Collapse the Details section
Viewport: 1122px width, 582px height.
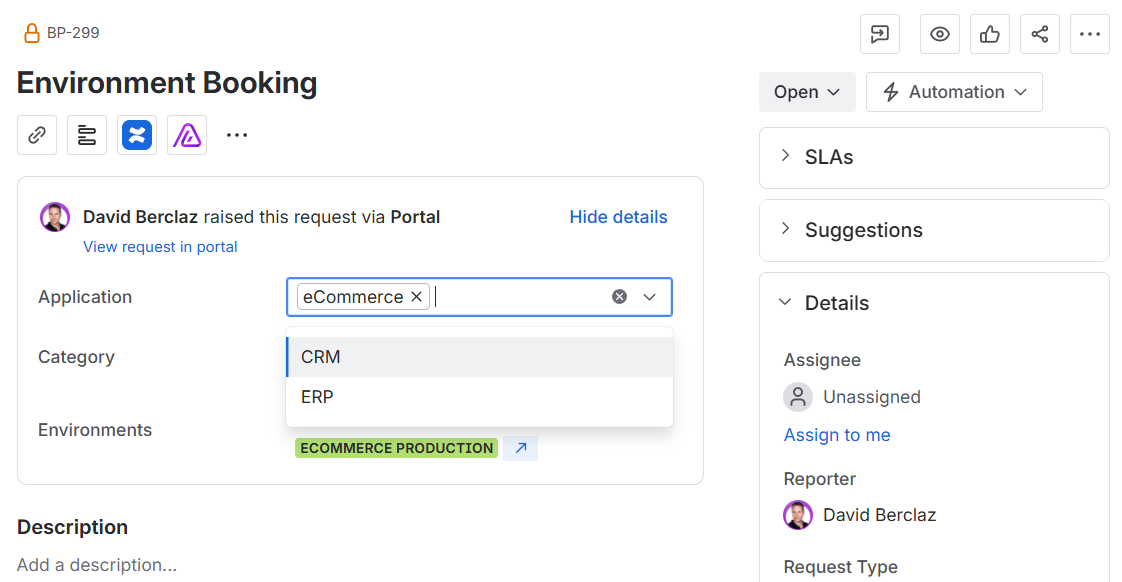tap(786, 302)
